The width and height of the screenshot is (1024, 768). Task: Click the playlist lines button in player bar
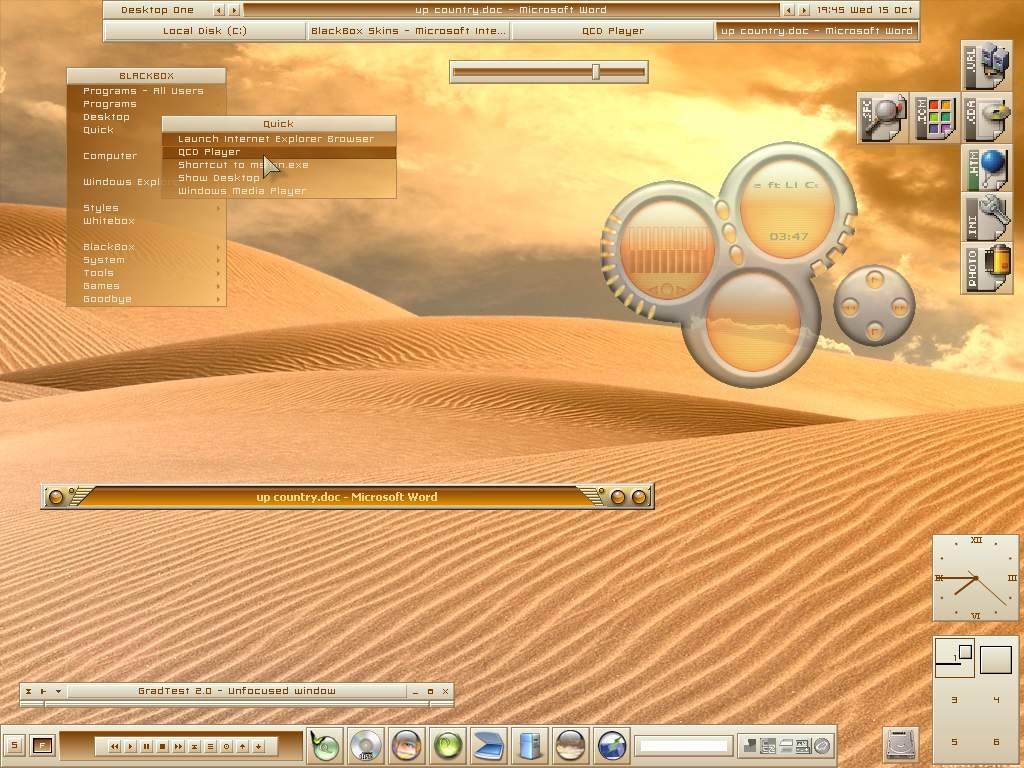coord(211,746)
